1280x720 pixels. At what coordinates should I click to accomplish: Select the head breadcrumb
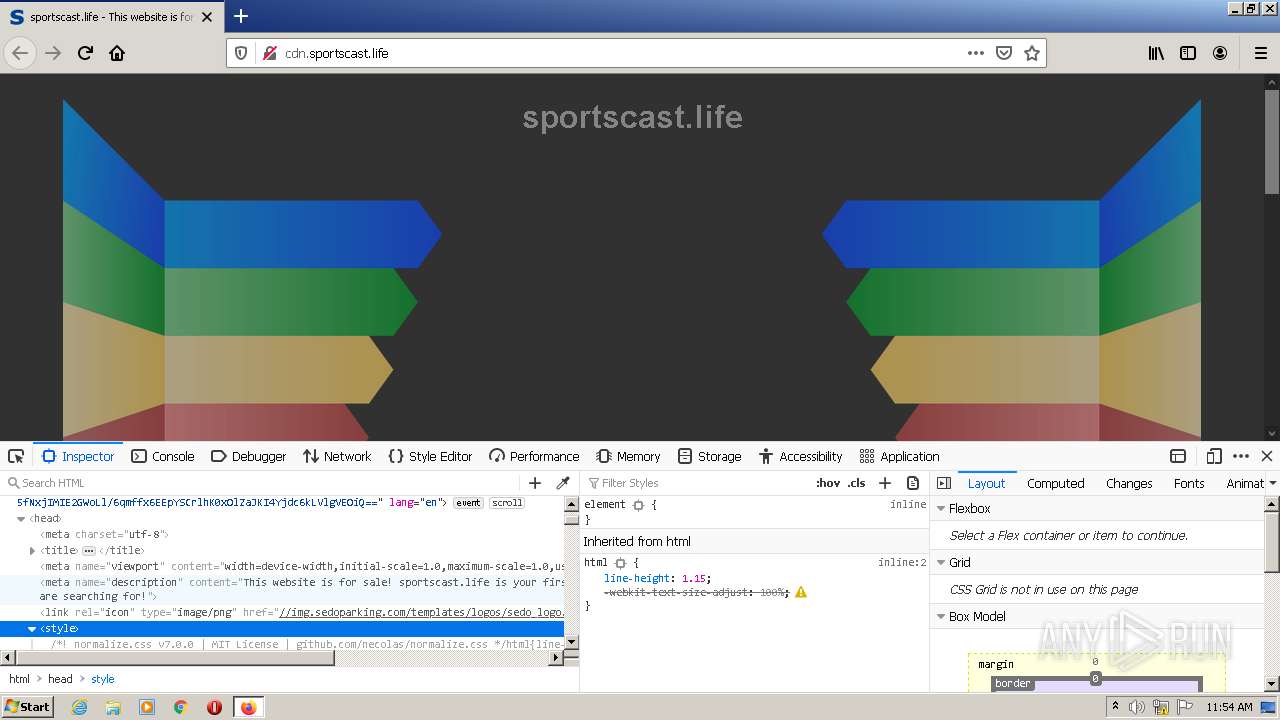point(60,679)
